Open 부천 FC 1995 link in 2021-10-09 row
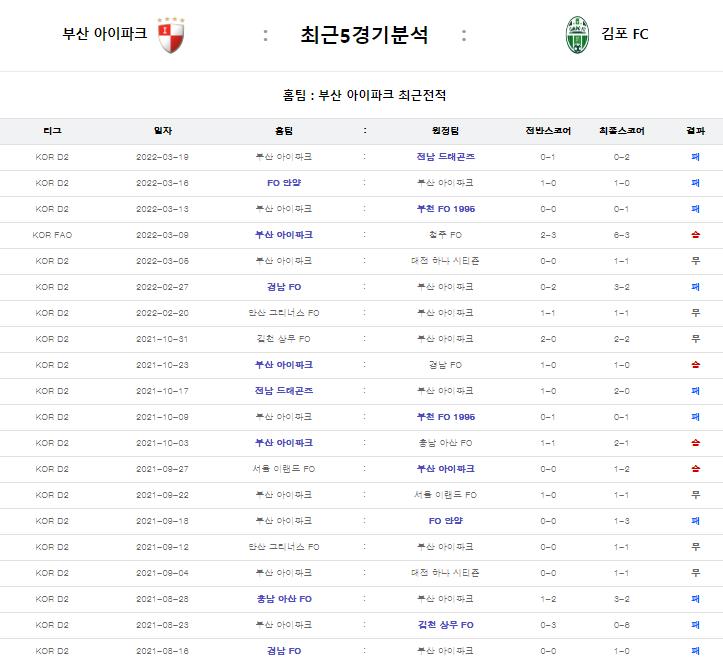 [x=445, y=417]
